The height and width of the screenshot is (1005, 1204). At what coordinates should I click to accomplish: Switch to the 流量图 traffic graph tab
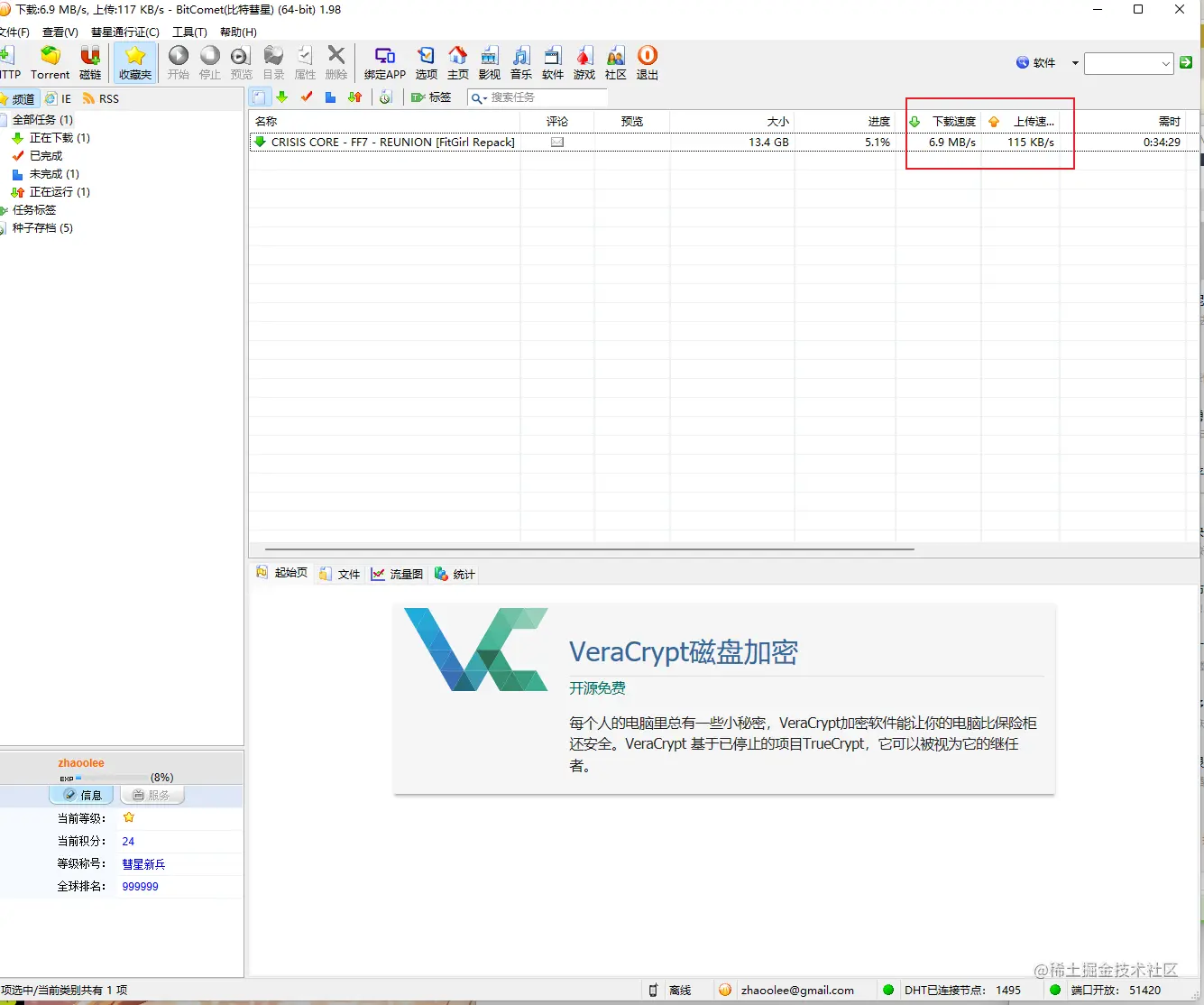point(397,574)
